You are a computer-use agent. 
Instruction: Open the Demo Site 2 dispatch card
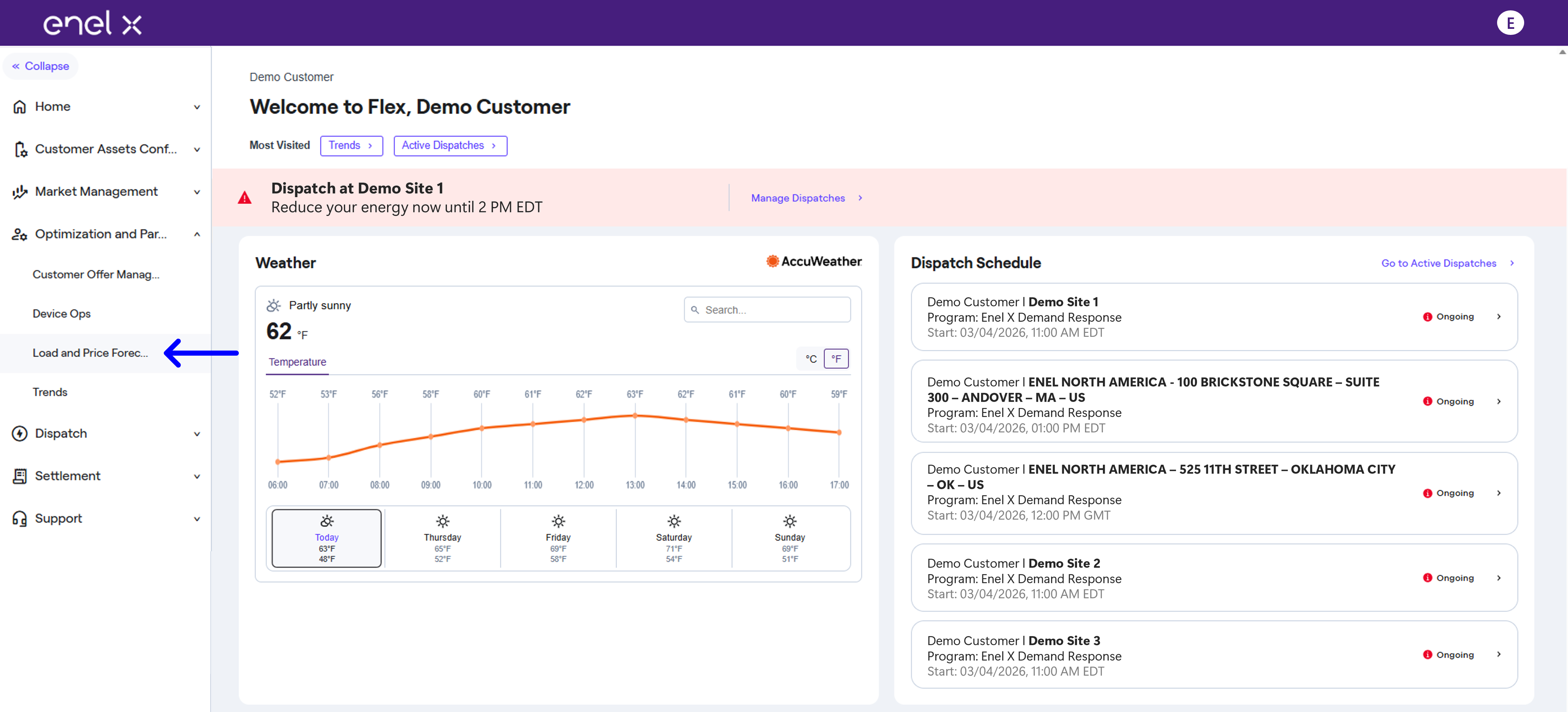1214,578
